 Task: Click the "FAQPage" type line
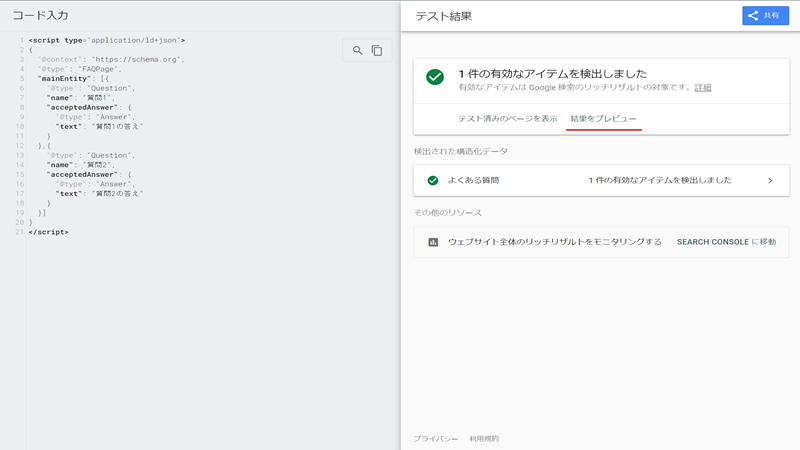(80, 69)
